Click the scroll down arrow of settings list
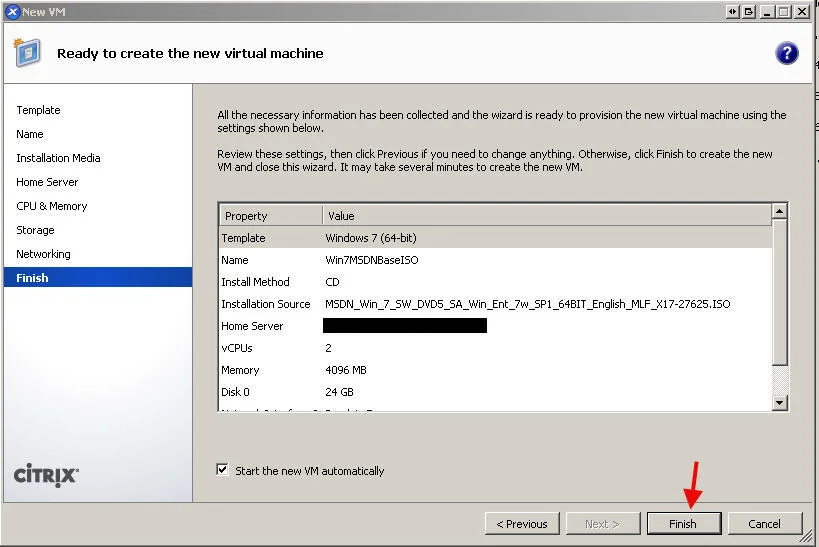Image resolution: width=819 pixels, height=547 pixels. [779, 402]
